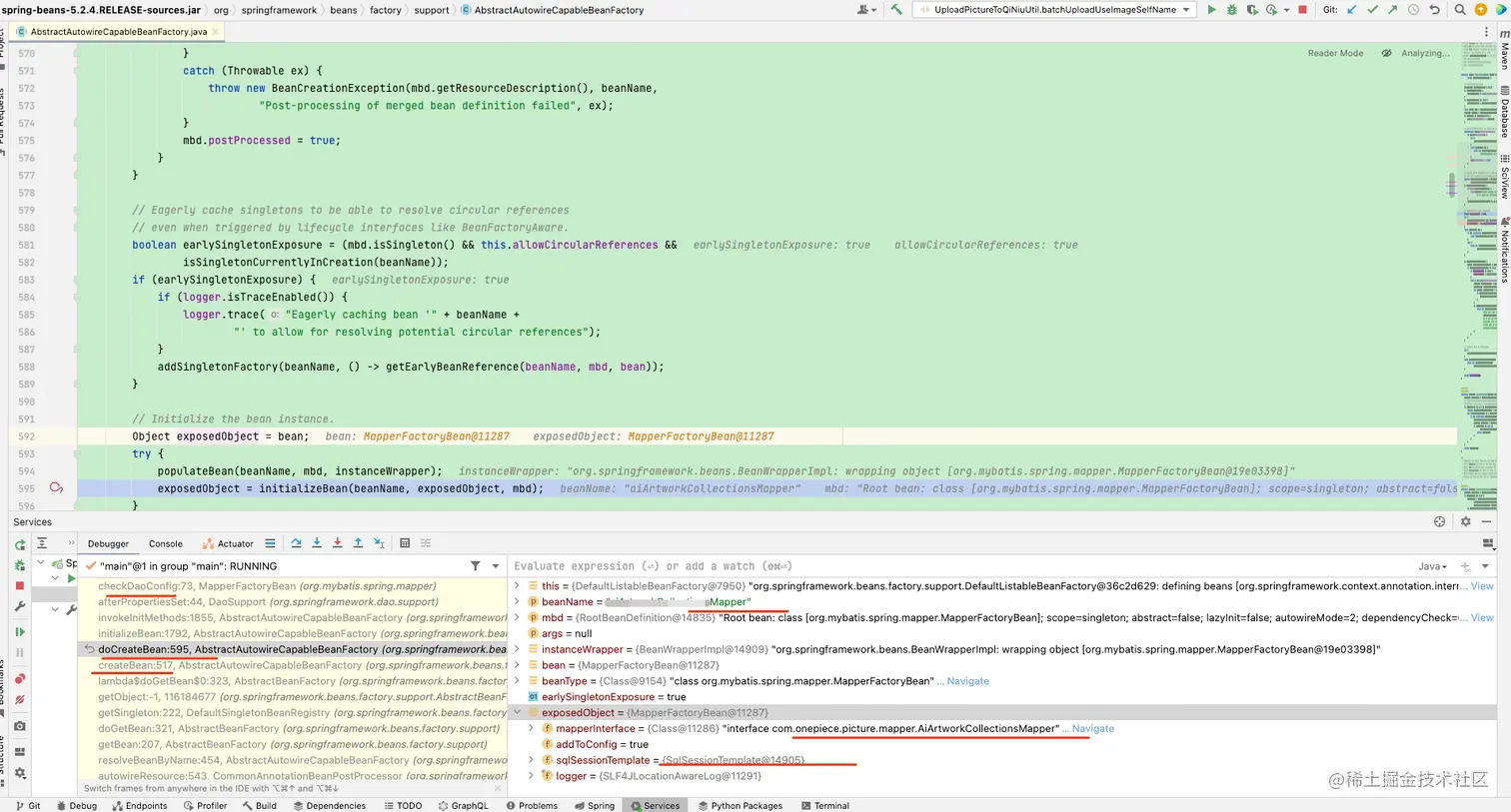This screenshot has width=1511, height=812.
Task: Click Run to Cursor icon
Action: tap(379, 543)
